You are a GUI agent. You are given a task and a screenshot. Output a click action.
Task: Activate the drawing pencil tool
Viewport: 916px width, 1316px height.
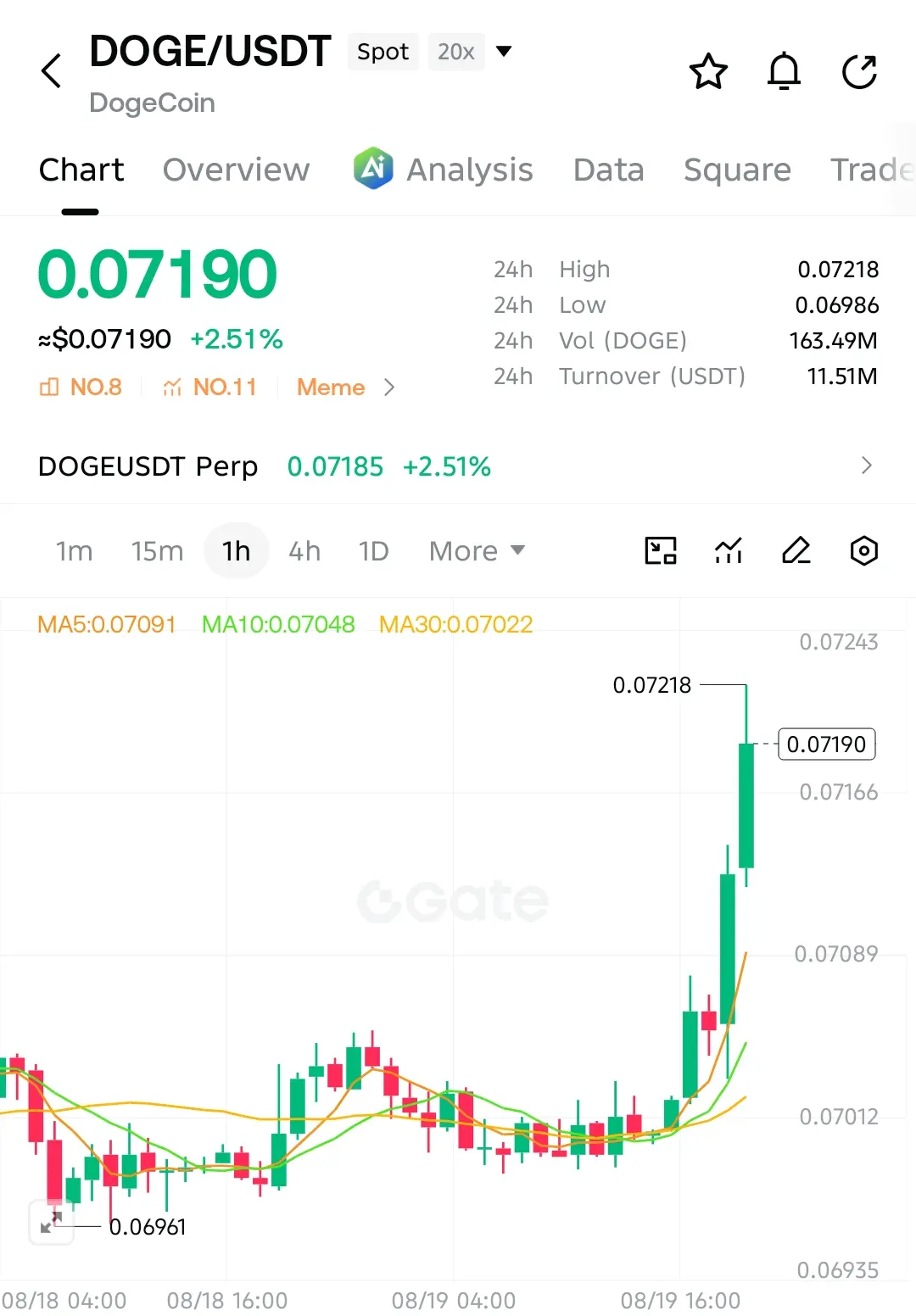click(796, 551)
